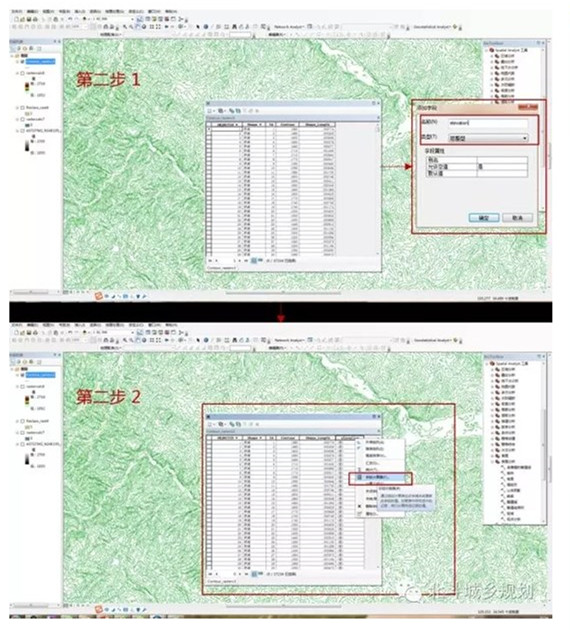This screenshot has width=570, height=630.
Task: Show selected records in the 第二步 1 table footer
Action: pos(260,260)
